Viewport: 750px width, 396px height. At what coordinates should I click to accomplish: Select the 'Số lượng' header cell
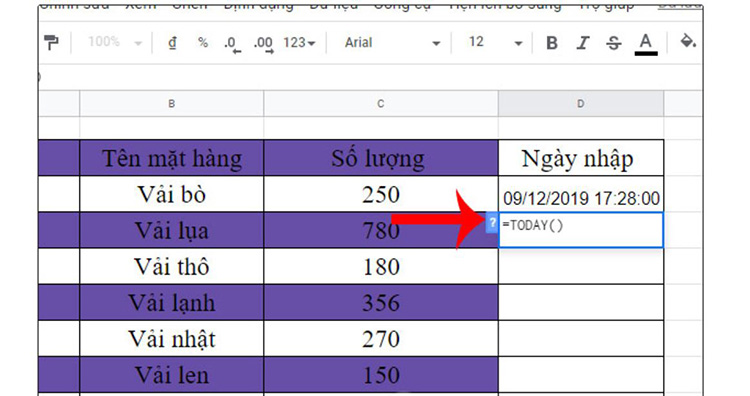381,158
